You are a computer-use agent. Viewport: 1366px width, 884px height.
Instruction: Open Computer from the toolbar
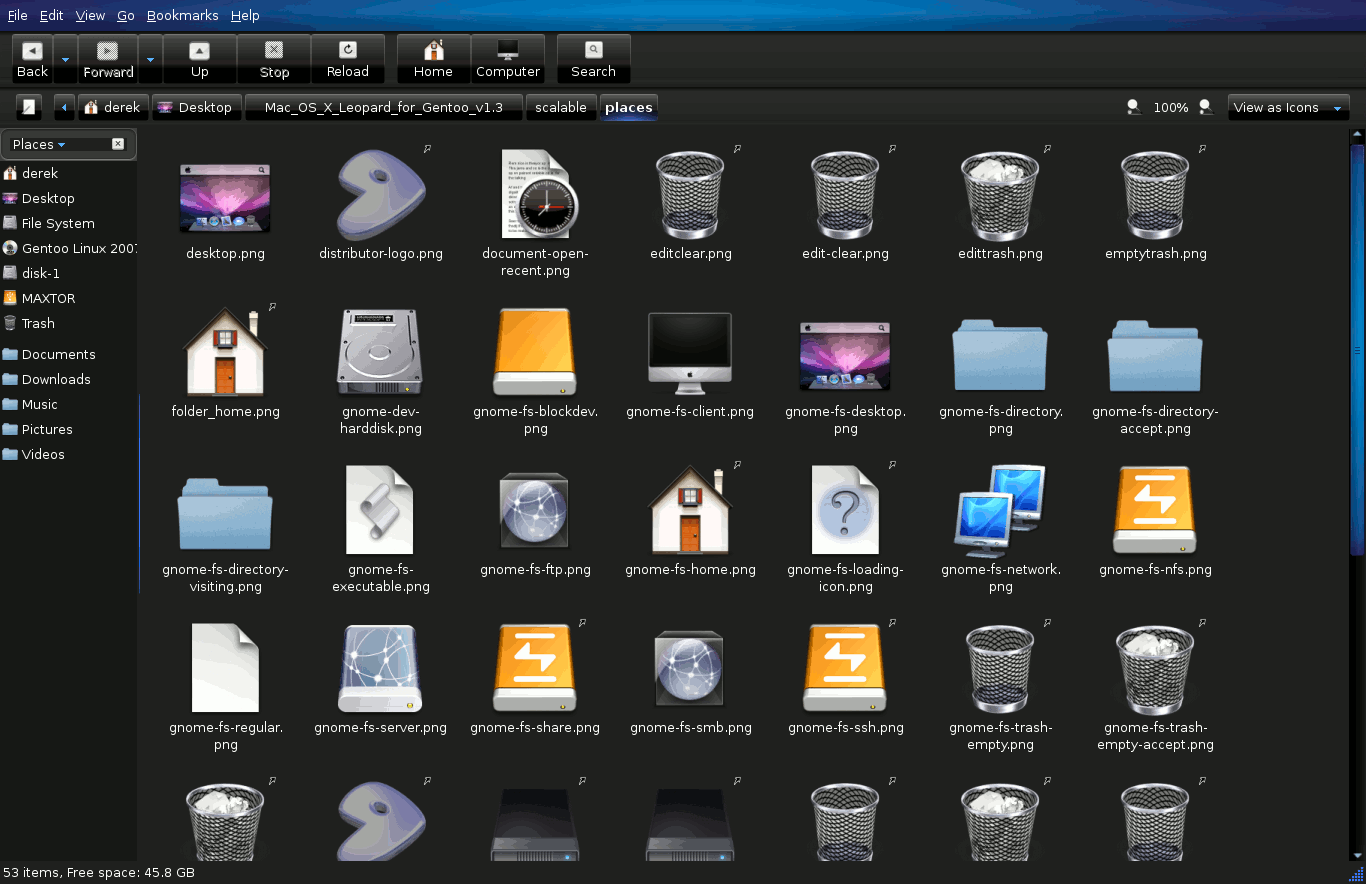click(508, 59)
